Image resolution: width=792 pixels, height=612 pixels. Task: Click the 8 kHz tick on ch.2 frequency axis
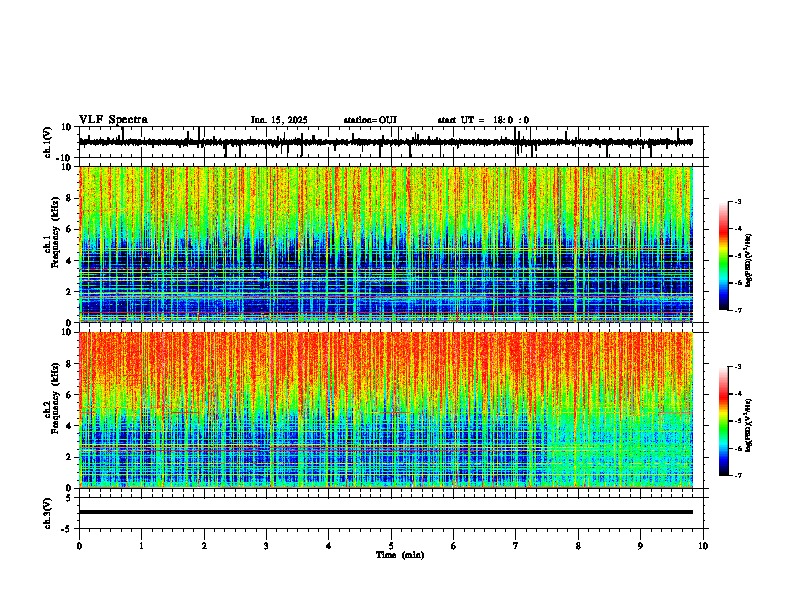coord(69,364)
